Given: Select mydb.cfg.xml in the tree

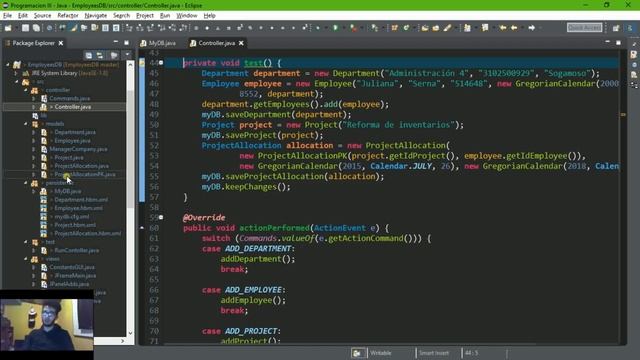Looking at the screenshot, I should tap(72, 217).
